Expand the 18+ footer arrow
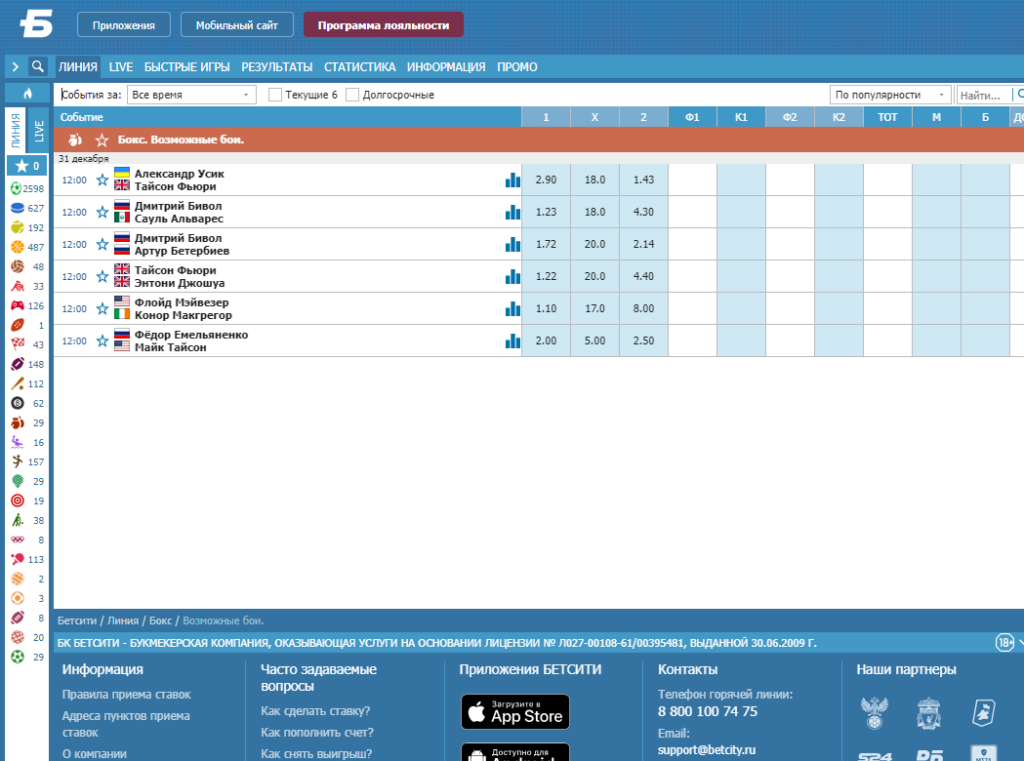Screen dimensions: 1024x761 (1019, 642)
